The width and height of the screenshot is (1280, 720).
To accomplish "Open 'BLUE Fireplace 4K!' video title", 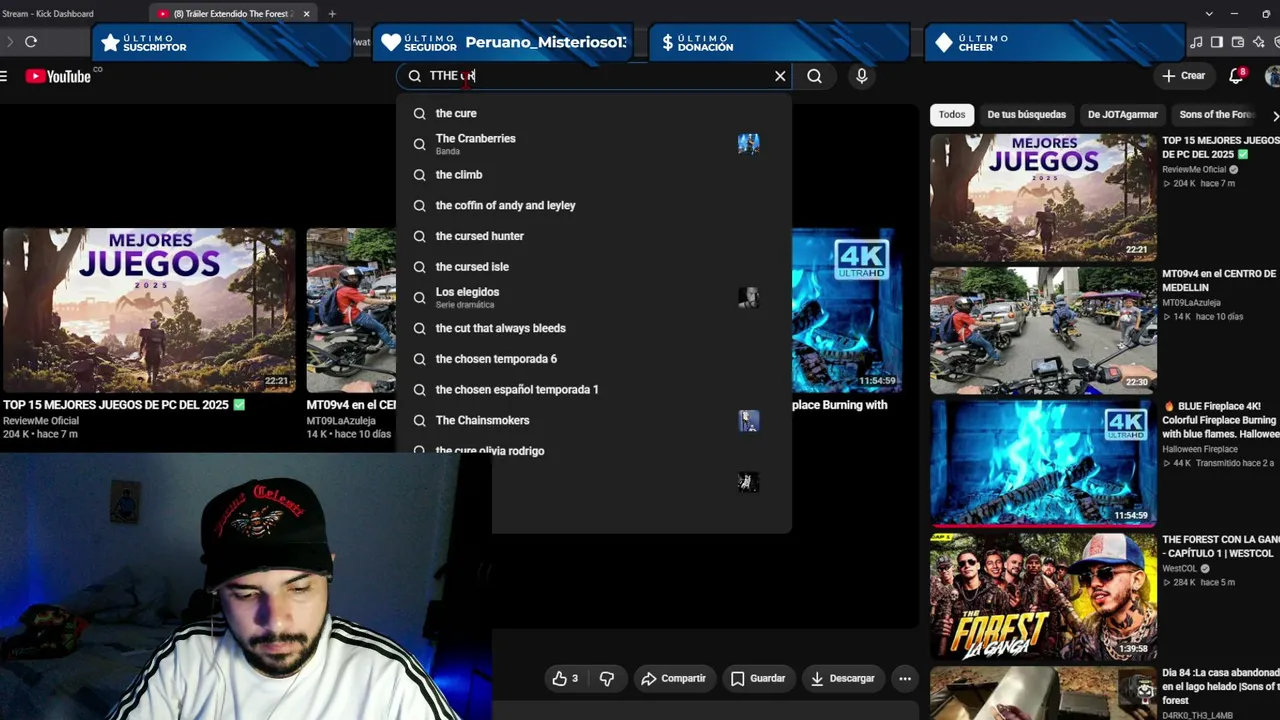I will [x=1221, y=421].
